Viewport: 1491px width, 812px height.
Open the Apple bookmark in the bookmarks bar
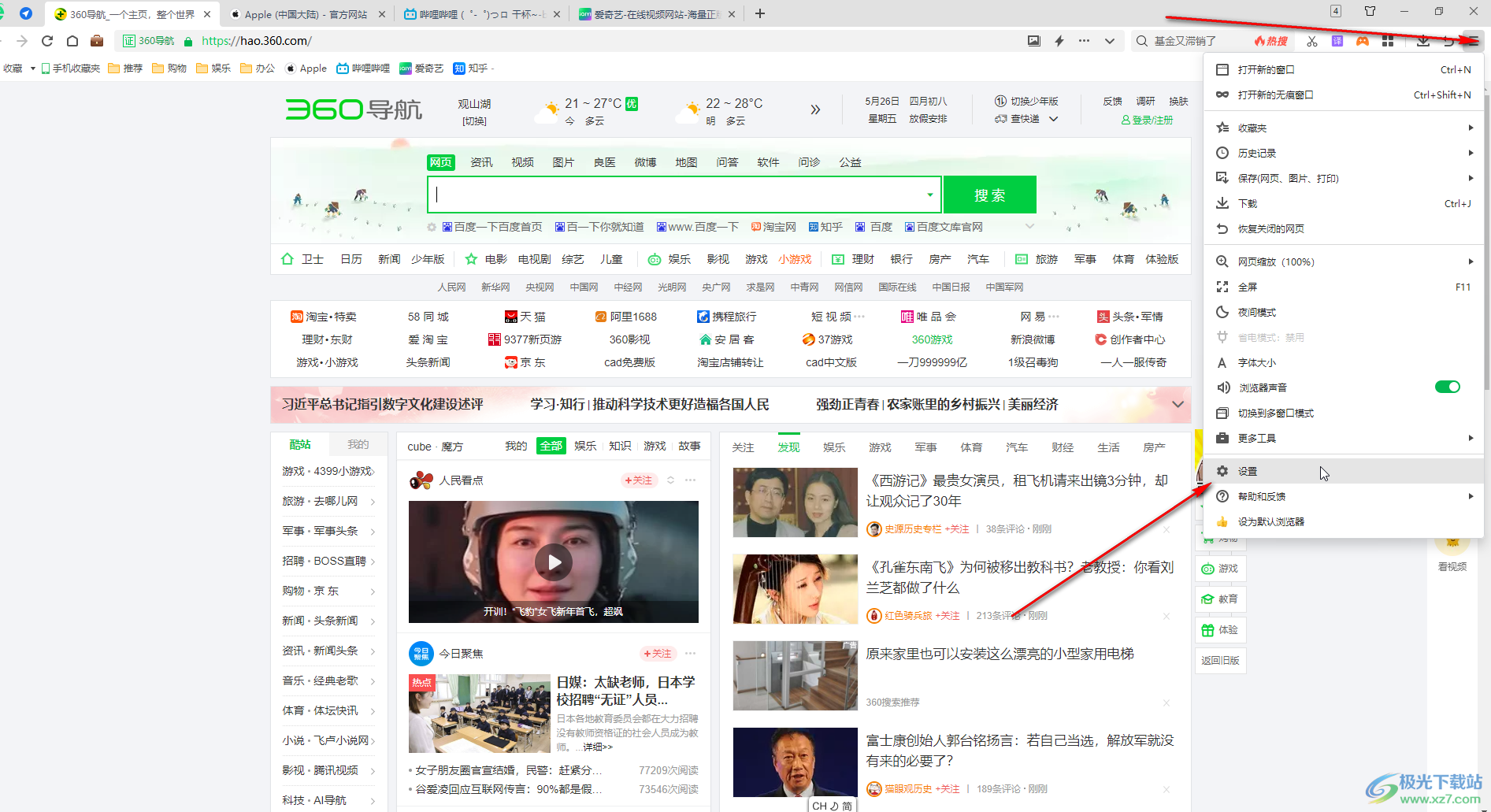coord(306,69)
